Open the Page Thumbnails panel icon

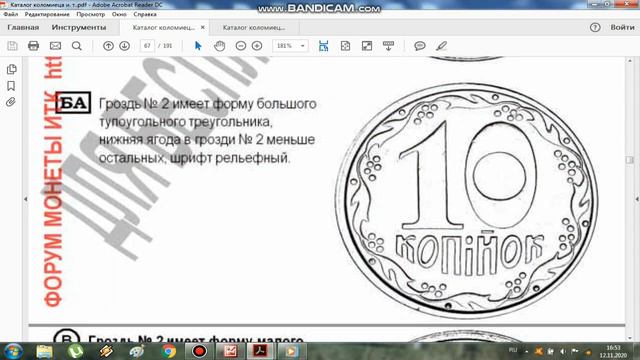pyautogui.click(x=11, y=69)
